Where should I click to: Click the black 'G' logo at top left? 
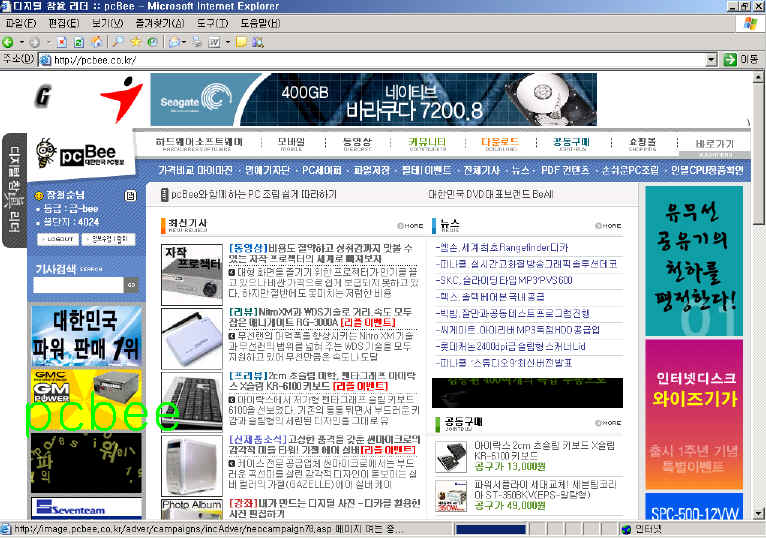point(43,96)
